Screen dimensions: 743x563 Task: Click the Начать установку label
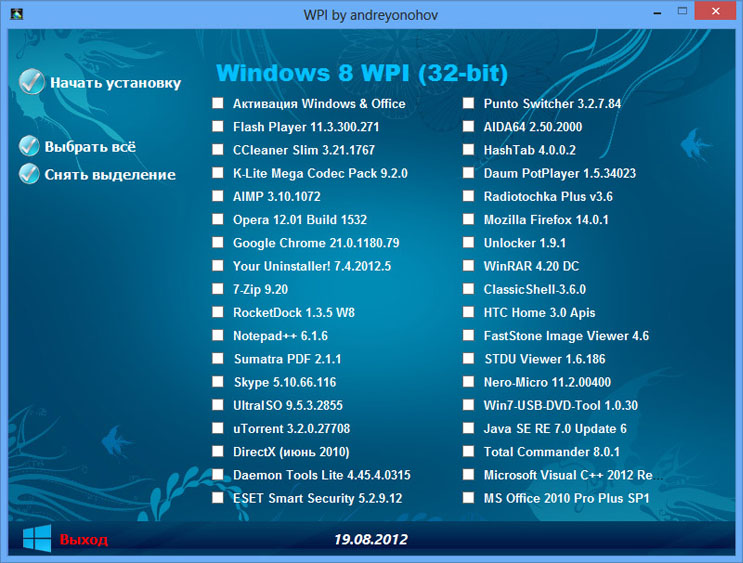[115, 83]
